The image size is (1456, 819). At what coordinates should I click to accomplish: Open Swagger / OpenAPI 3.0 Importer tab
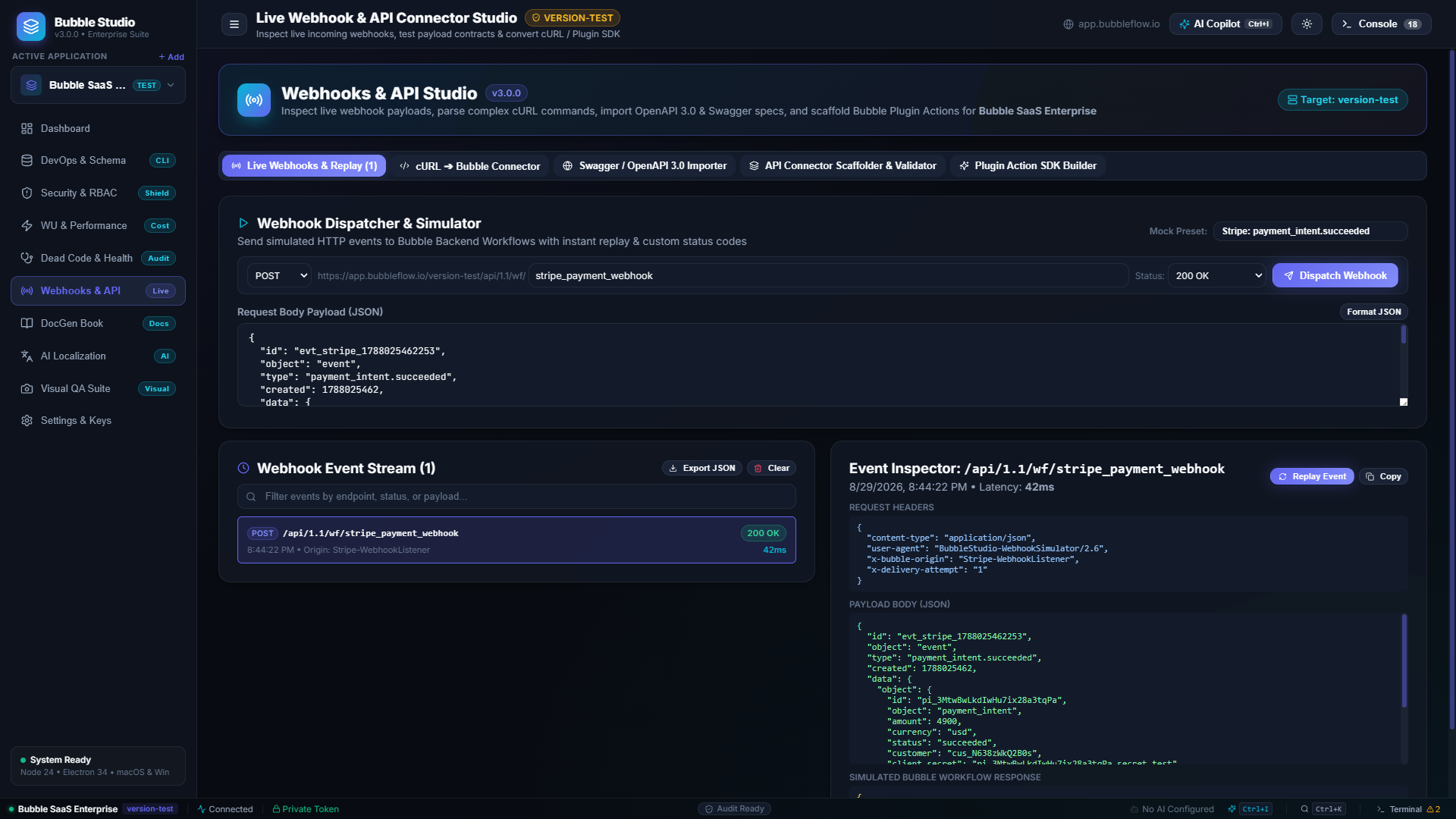click(x=645, y=166)
